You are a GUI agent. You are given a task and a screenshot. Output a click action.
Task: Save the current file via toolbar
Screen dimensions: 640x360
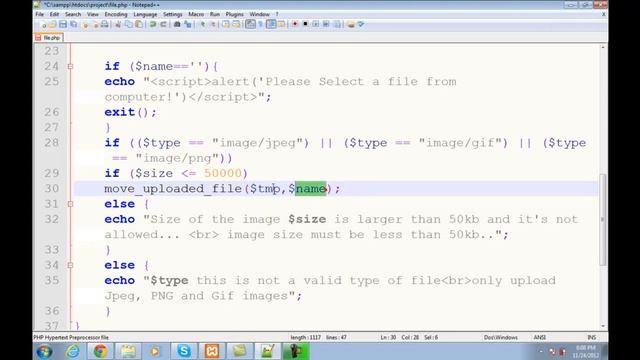tap(63, 24)
